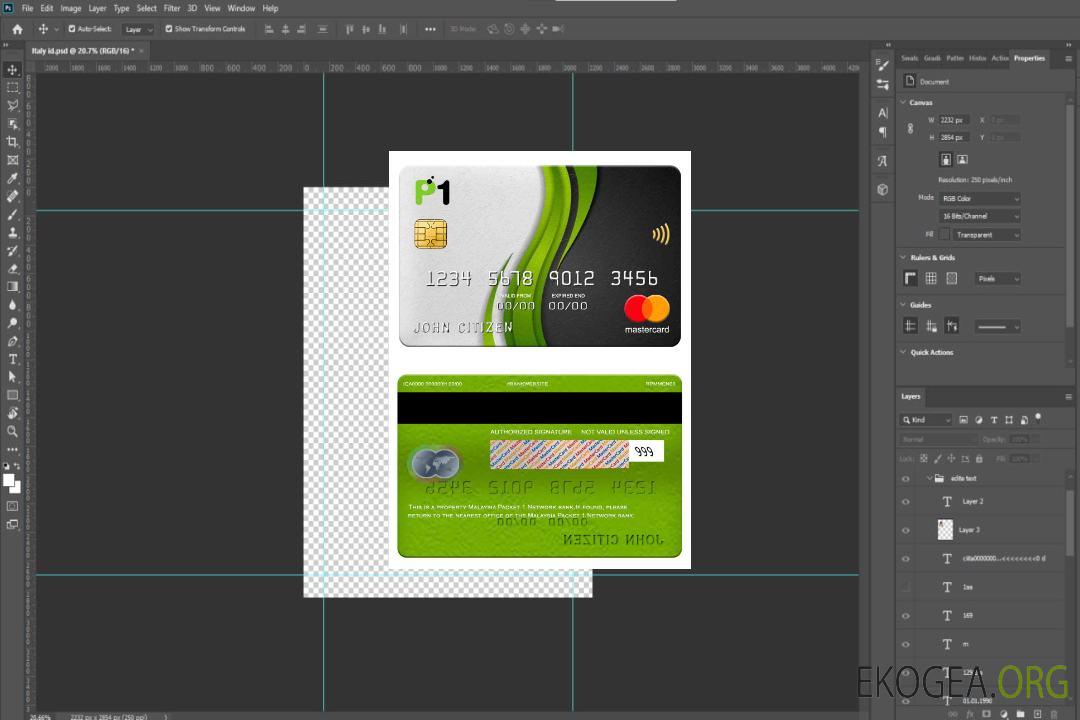Select the Horizontal Type tool
The image size is (1080, 720).
(12, 359)
